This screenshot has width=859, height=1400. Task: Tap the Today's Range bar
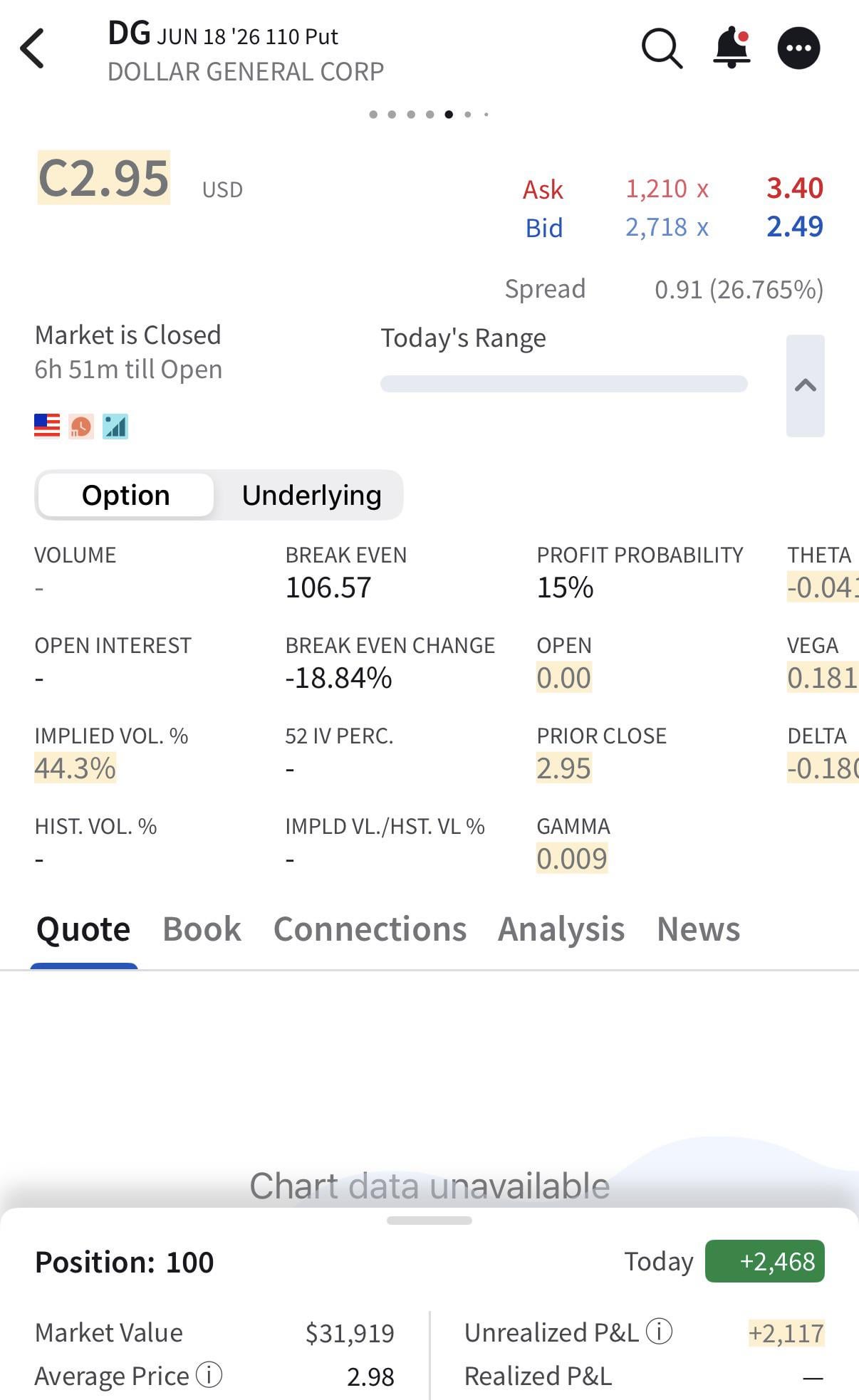coord(563,384)
